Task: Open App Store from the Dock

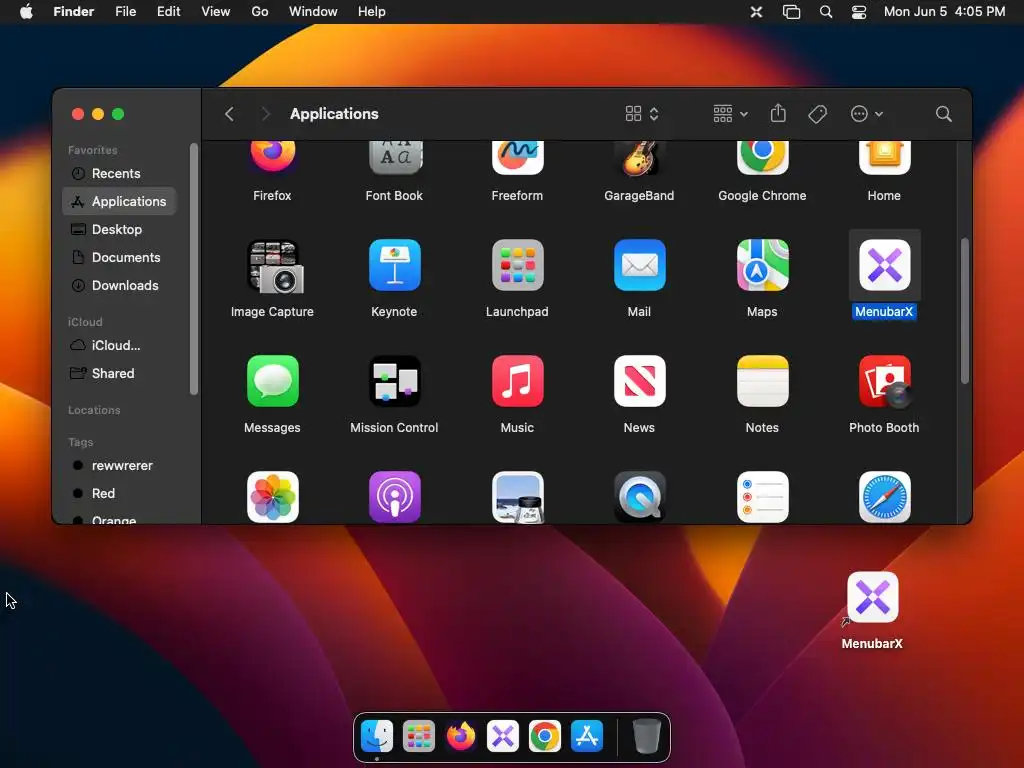Action: (x=586, y=737)
